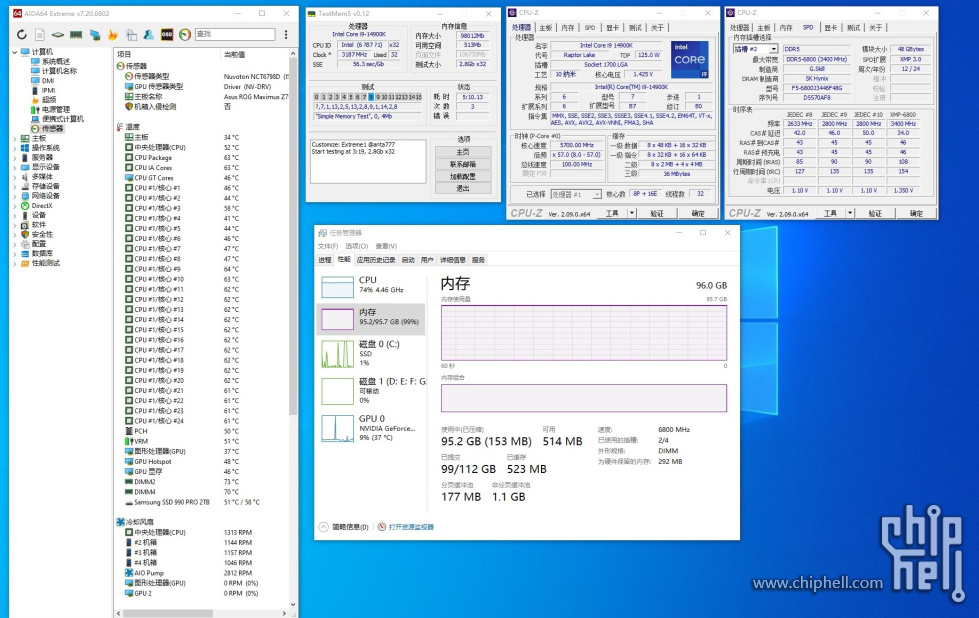
Task: Collapse the 计算机 tree node
Action: (15, 52)
